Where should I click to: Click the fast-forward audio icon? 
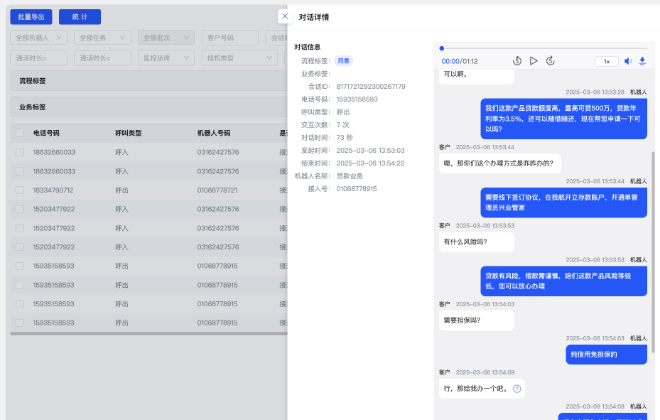[551, 61]
